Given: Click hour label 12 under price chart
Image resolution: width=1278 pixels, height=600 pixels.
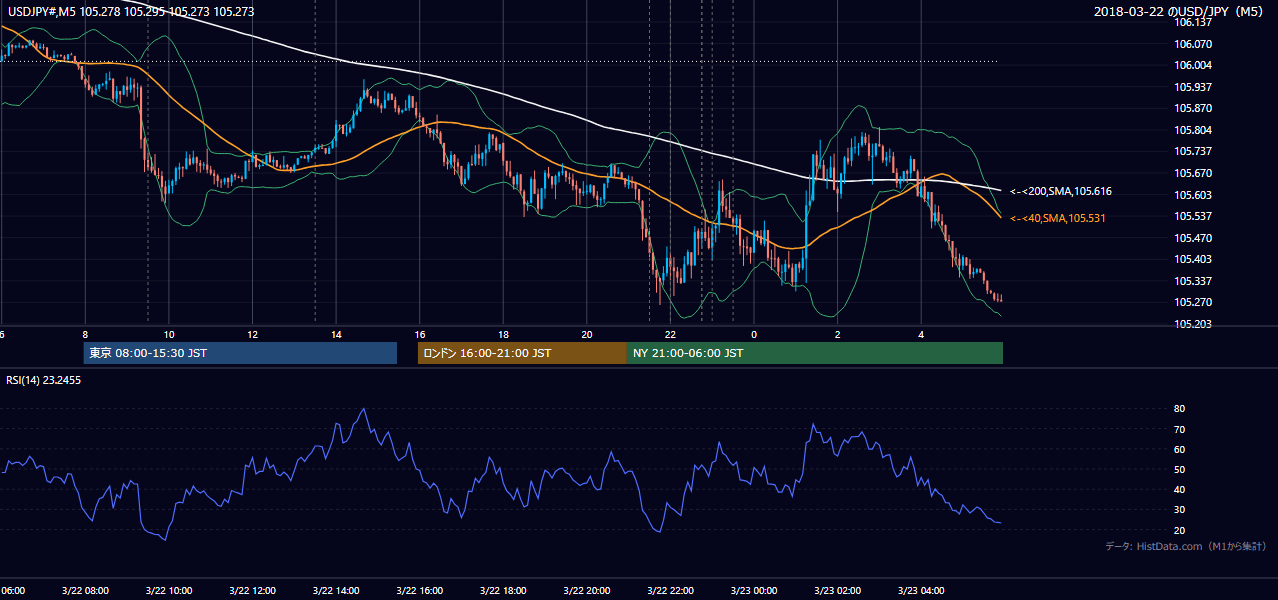Looking at the screenshot, I should click(252, 335).
